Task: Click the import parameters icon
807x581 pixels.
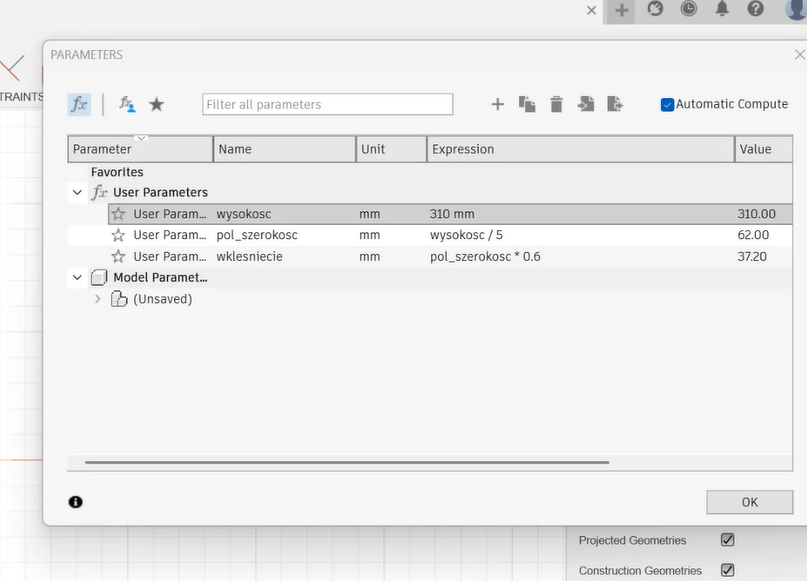Action: click(586, 104)
